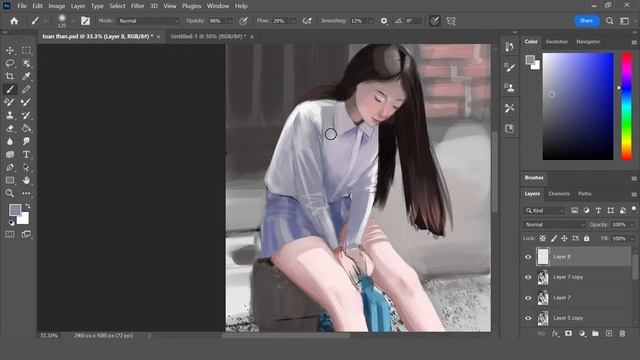Toggle lock image pixels brush icon

click(554, 238)
